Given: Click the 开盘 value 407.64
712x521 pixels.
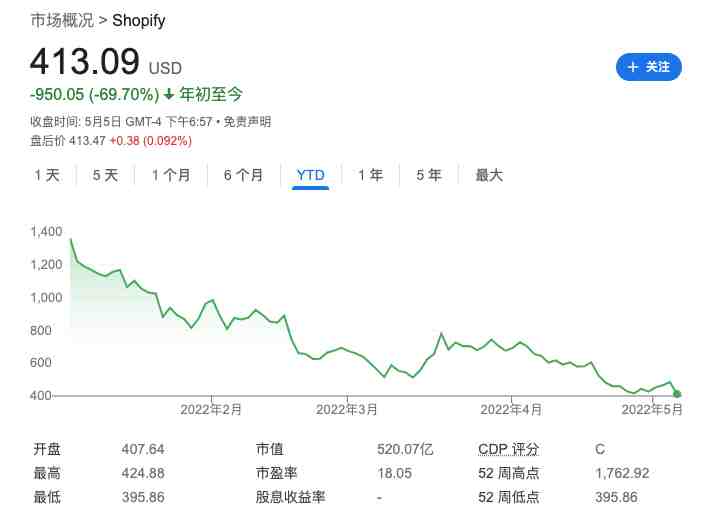Looking at the screenshot, I should pos(143,449).
